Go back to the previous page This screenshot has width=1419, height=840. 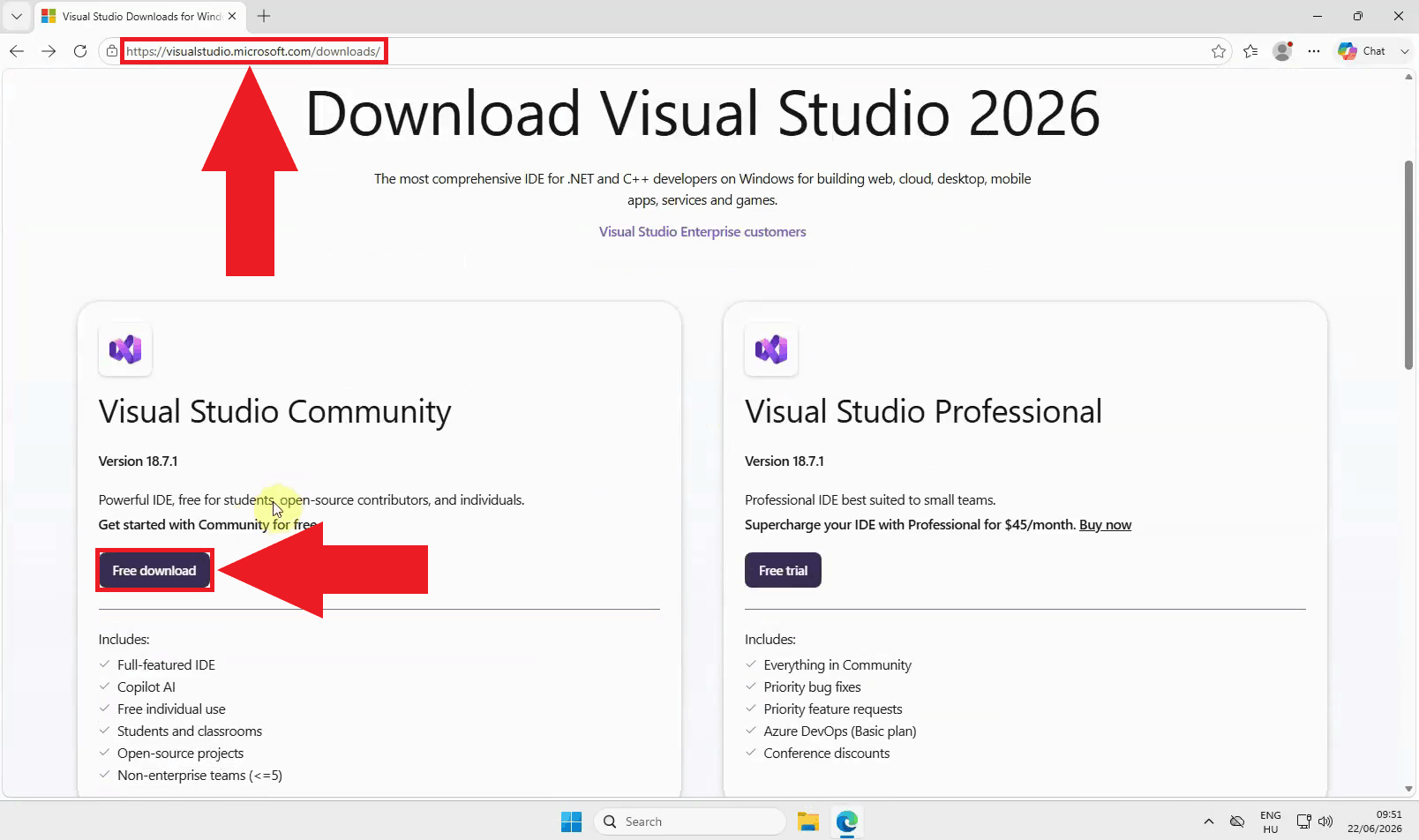tap(17, 51)
